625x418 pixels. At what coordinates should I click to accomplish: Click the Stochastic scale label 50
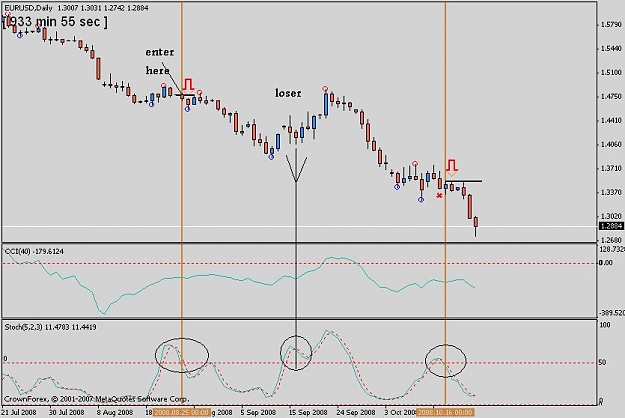[603, 363]
